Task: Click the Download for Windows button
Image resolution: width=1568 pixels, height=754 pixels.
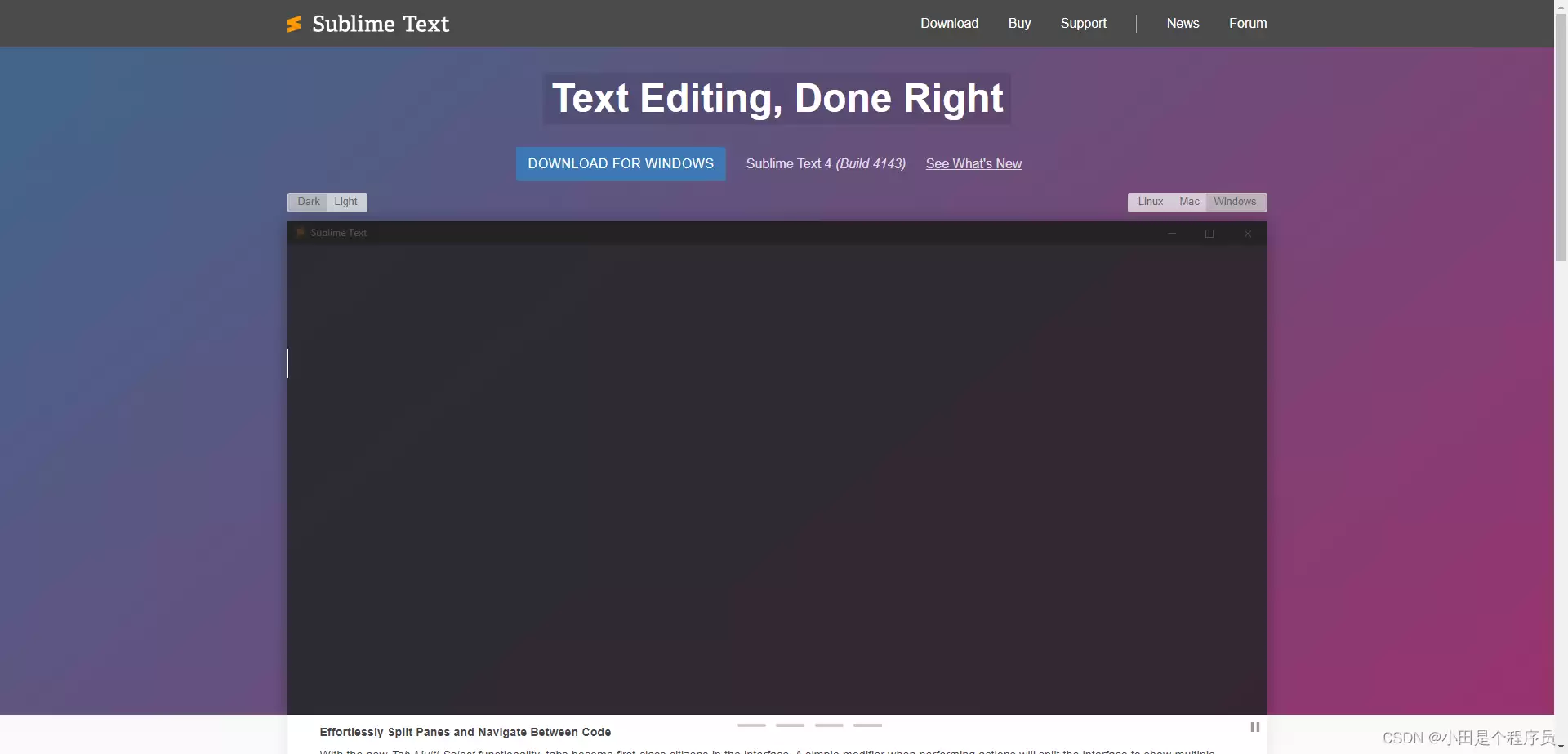Action: [x=621, y=163]
